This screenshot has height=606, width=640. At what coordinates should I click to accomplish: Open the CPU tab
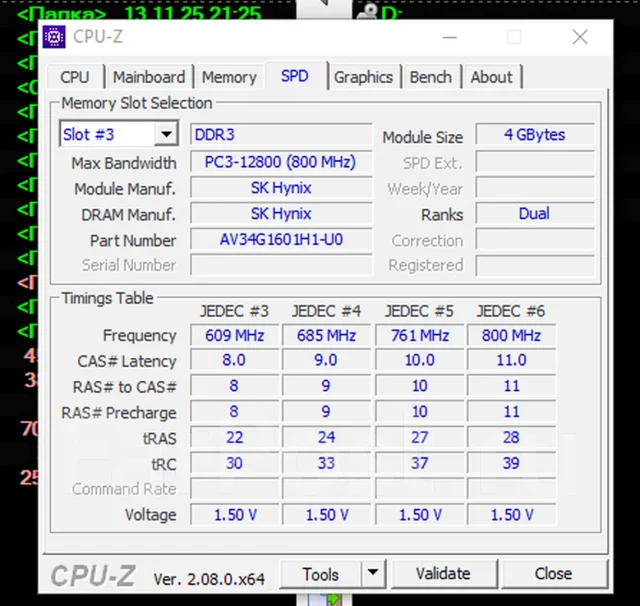[x=75, y=77]
